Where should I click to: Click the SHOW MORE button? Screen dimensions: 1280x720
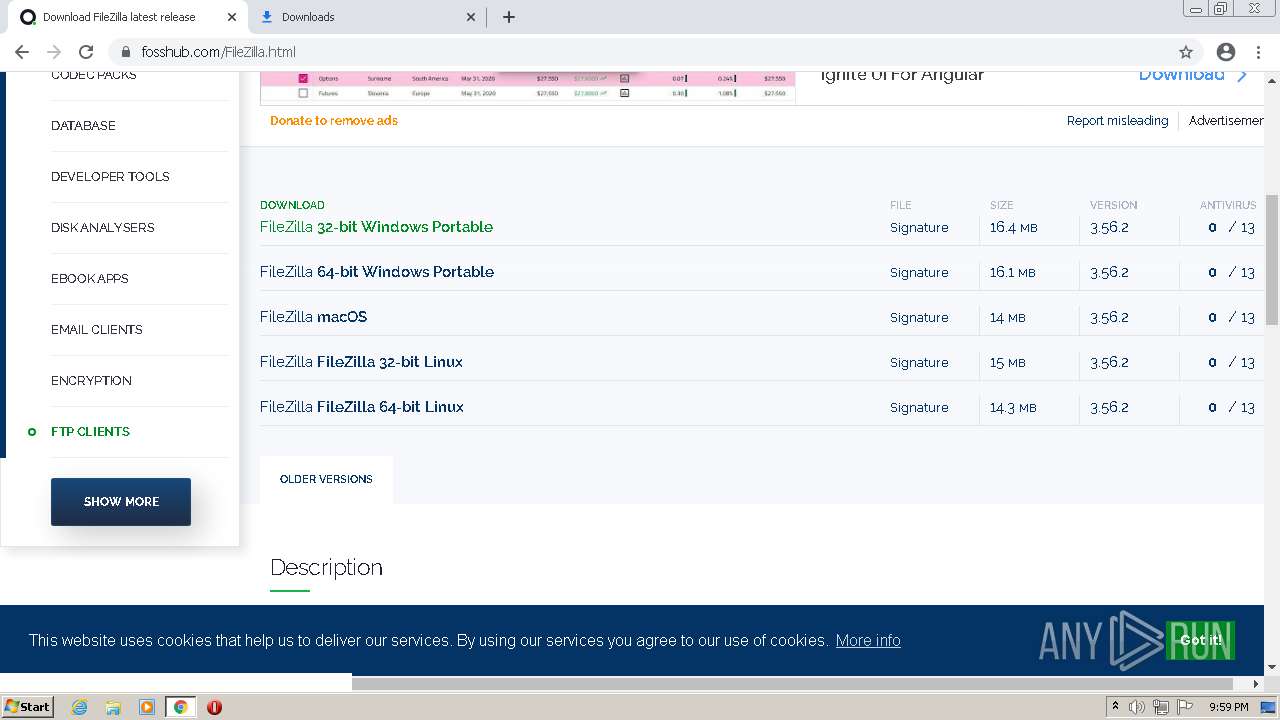pyautogui.click(x=121, y=502)
